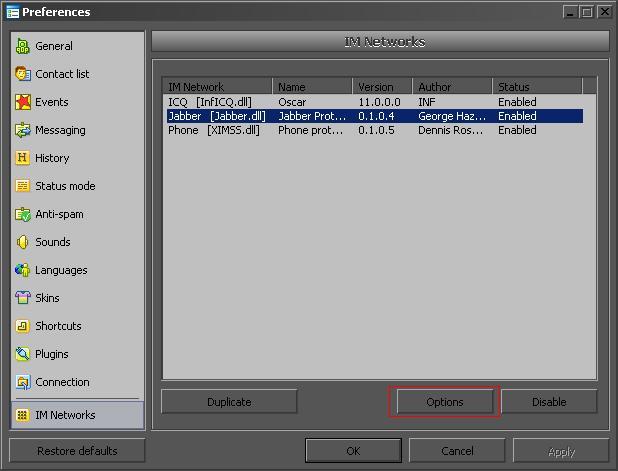Click the General sidebar icon

tap(22, 46)
